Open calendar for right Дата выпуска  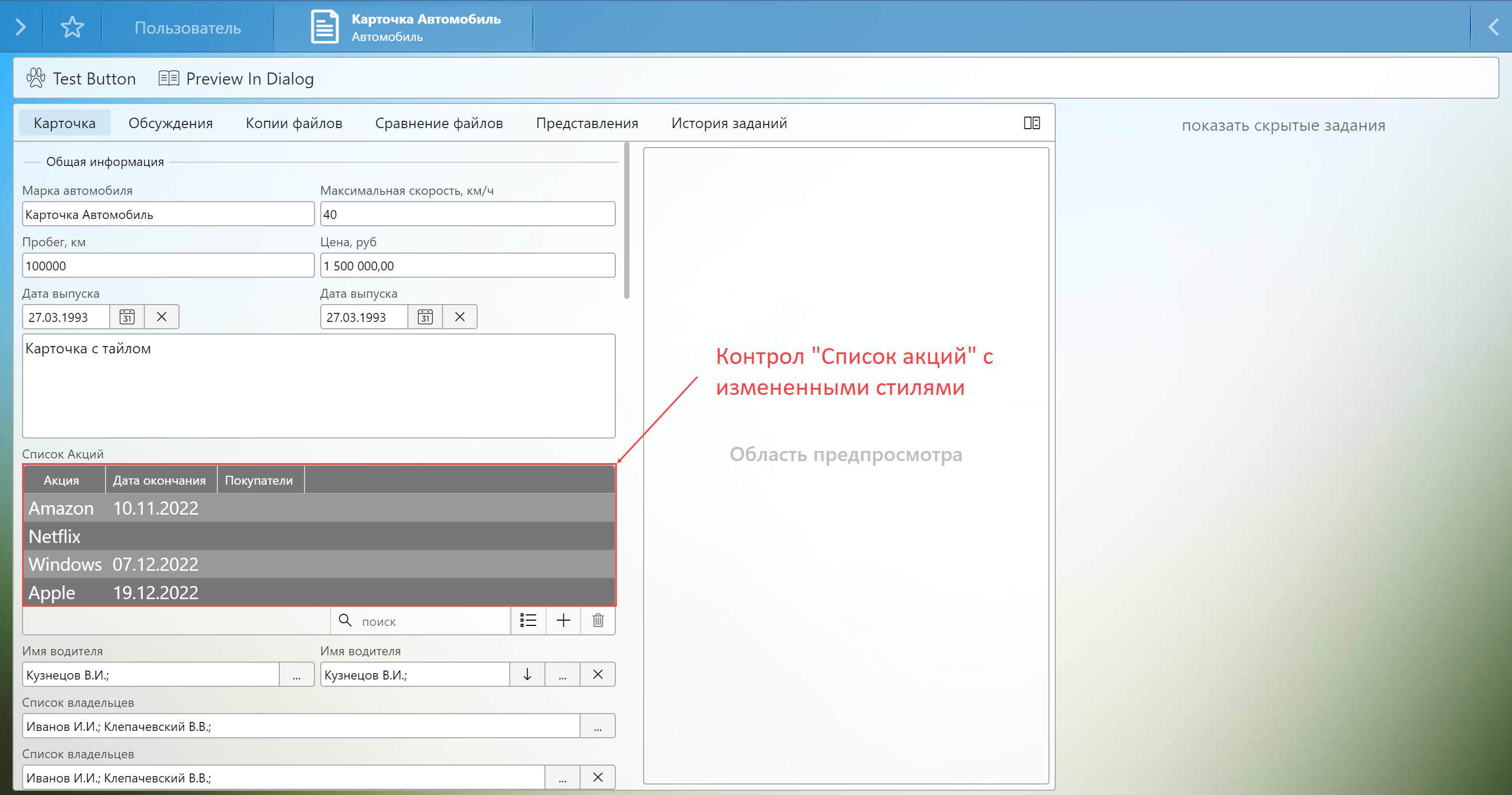click(425, 317)
